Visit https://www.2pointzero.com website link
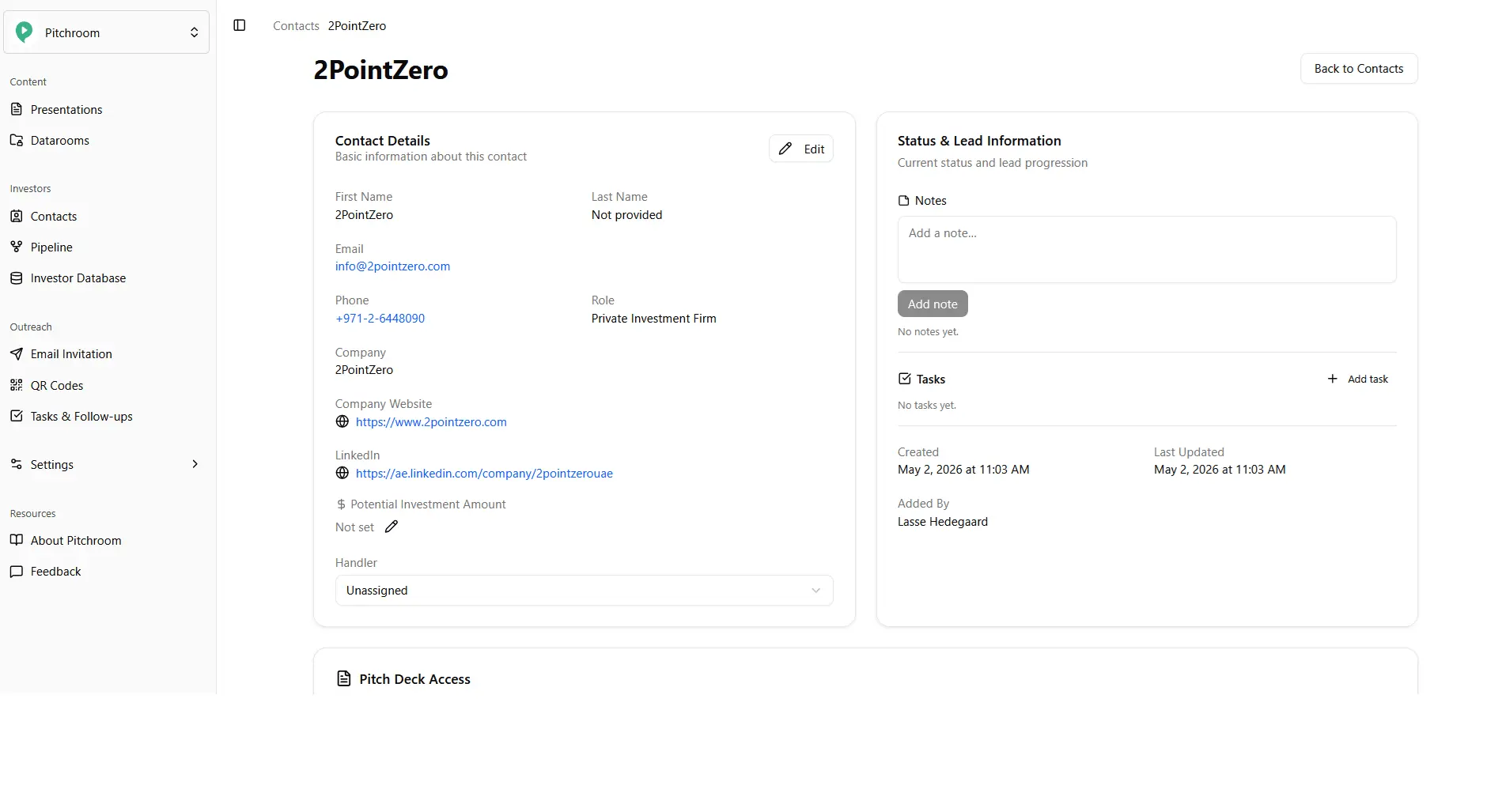 431,422
